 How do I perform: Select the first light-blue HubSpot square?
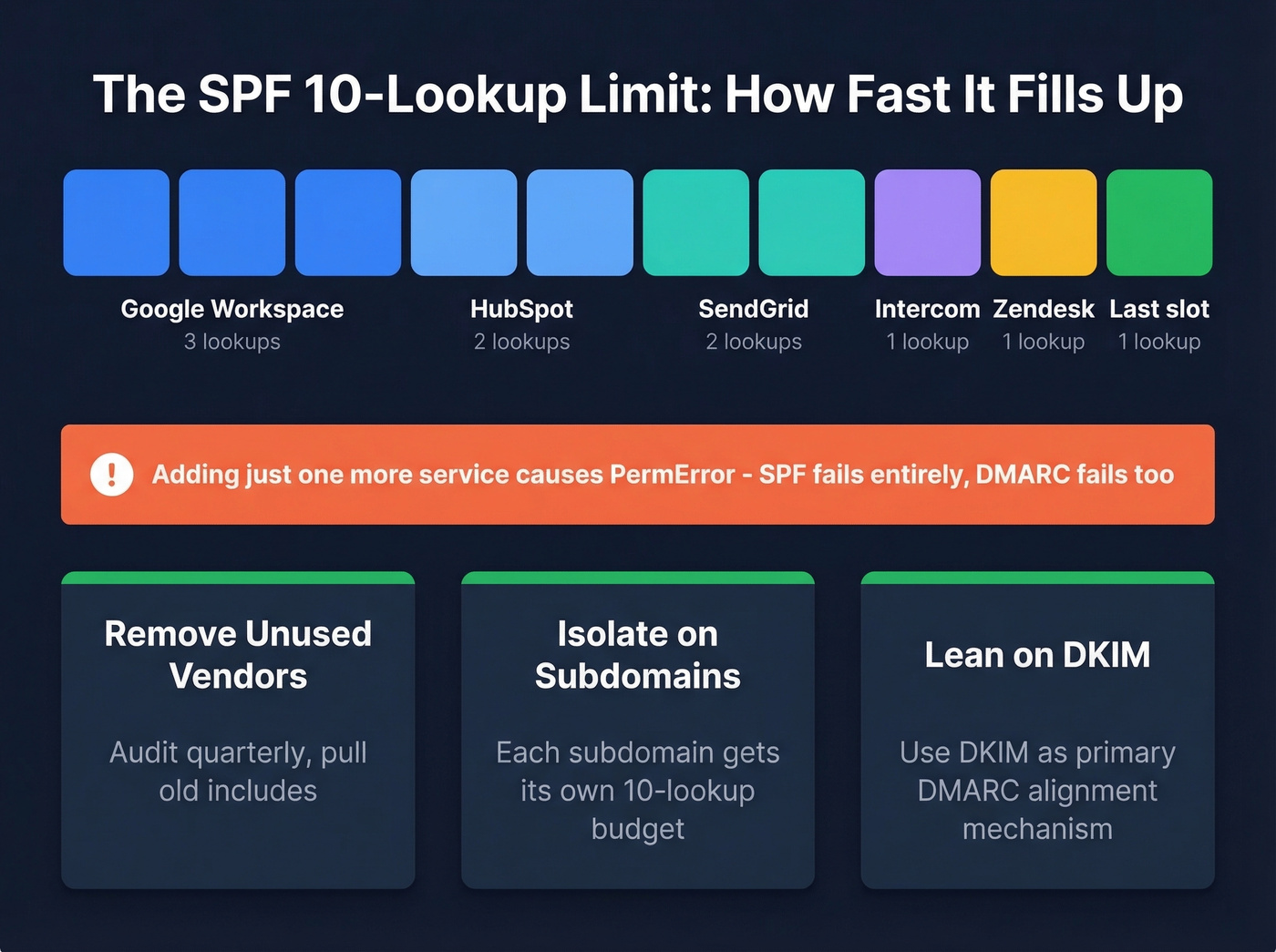pos(464,221)
